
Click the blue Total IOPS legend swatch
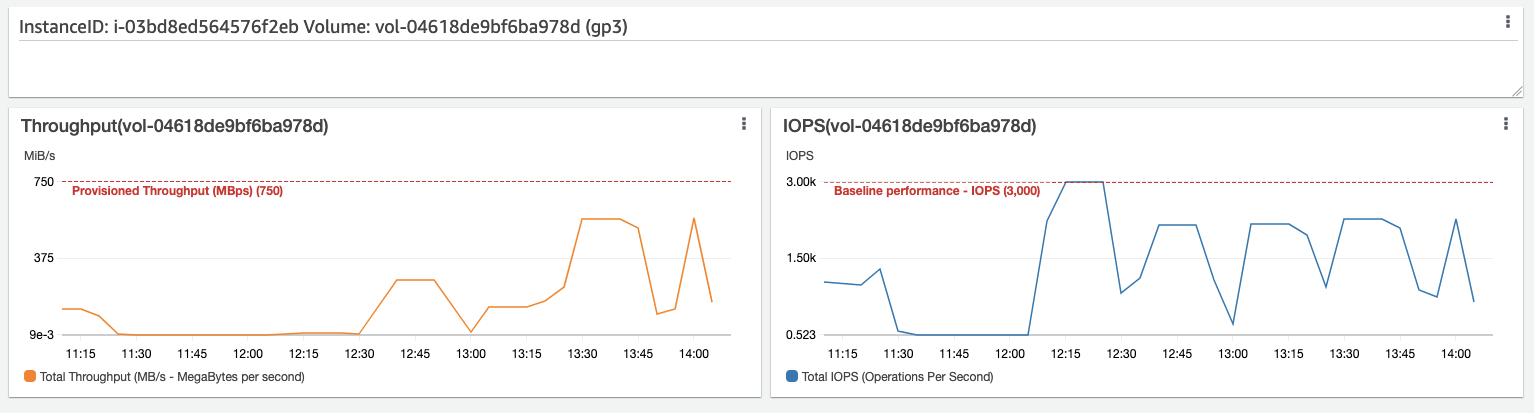792,377
